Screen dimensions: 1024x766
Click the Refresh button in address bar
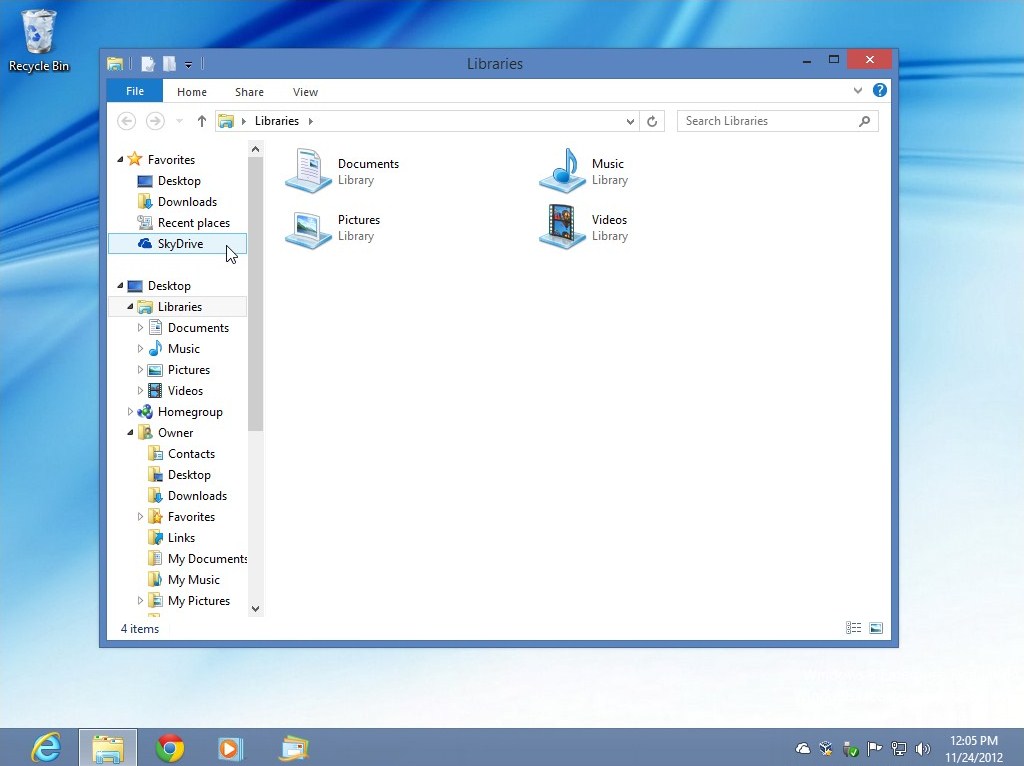point(652,121)
